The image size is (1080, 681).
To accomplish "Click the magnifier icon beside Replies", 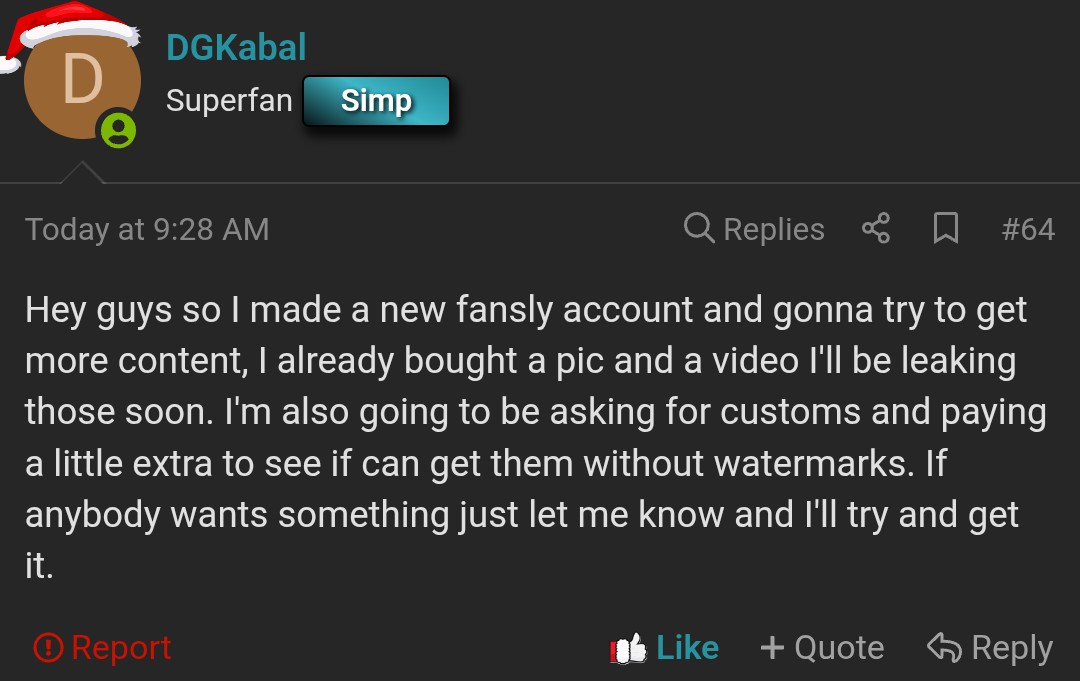I will (699, 229).
